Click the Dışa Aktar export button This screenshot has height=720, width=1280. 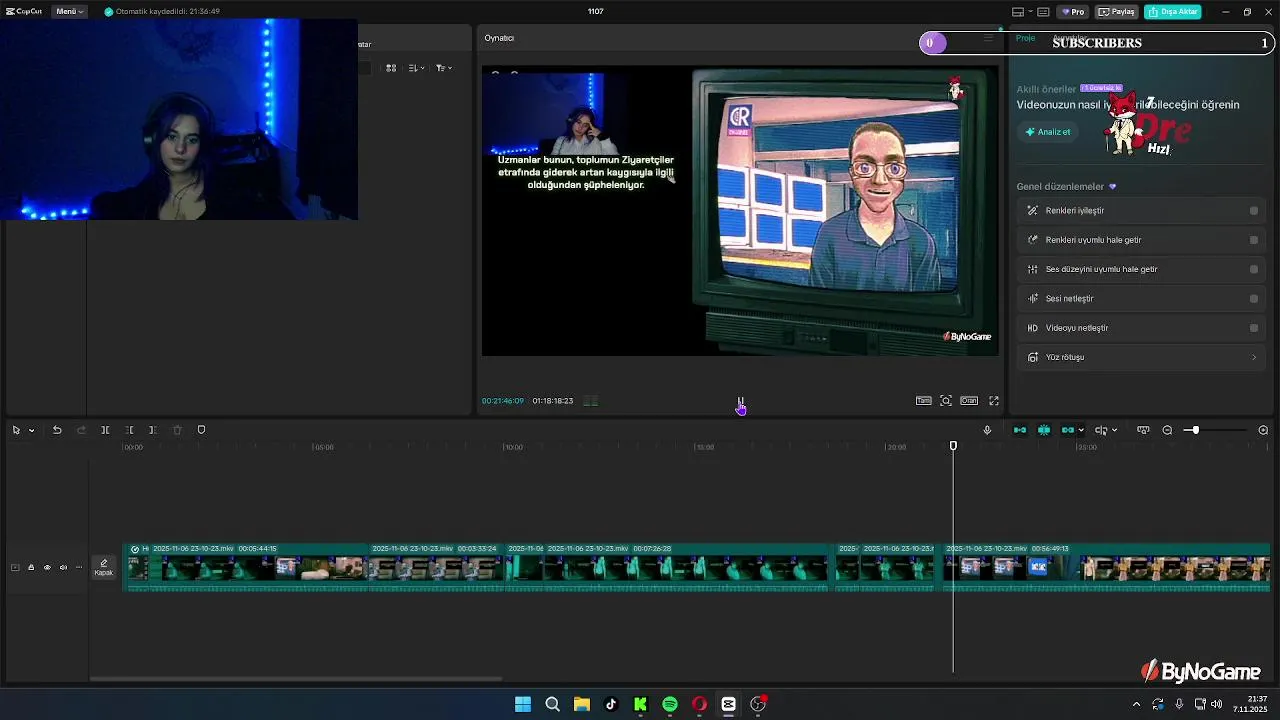click(1173, 12)
